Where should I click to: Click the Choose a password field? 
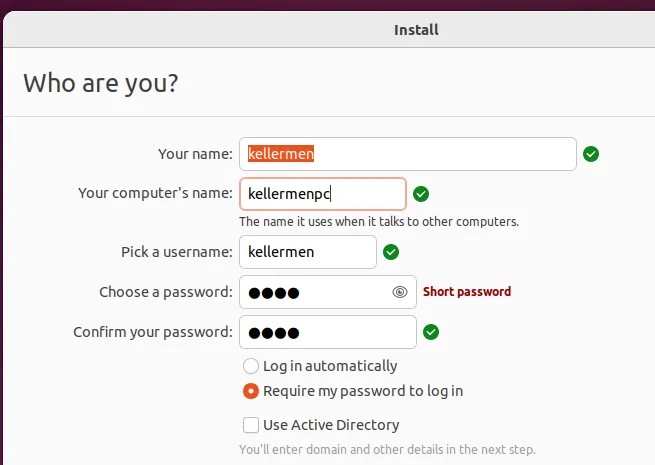pyautogui.click(x=328, y=292)
